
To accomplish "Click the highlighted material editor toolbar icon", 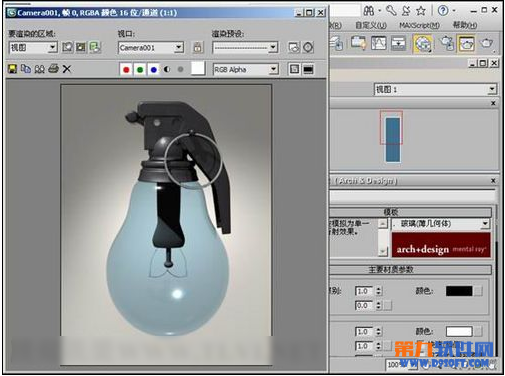I will [x=423, y=43].
